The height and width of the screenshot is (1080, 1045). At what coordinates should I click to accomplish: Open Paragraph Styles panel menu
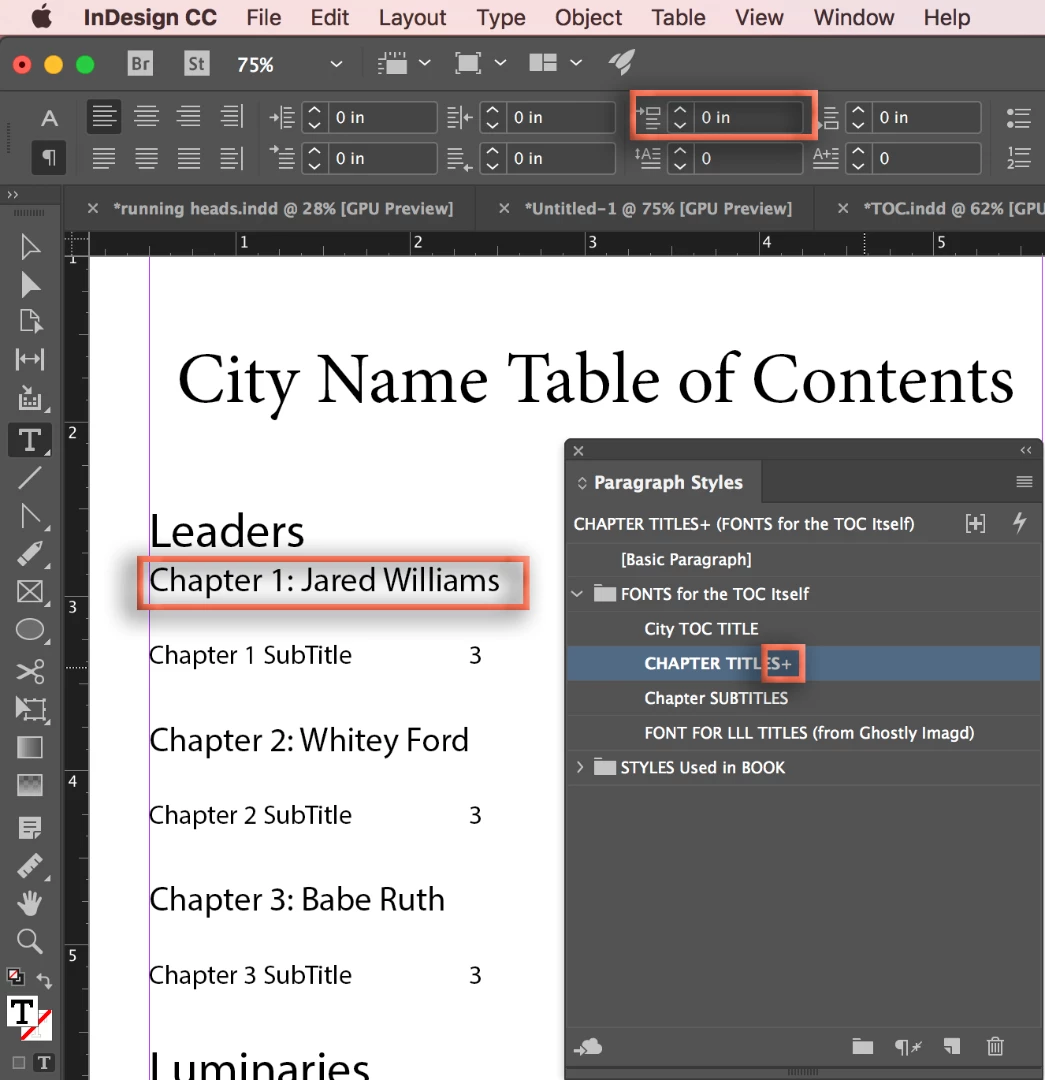1024,481
